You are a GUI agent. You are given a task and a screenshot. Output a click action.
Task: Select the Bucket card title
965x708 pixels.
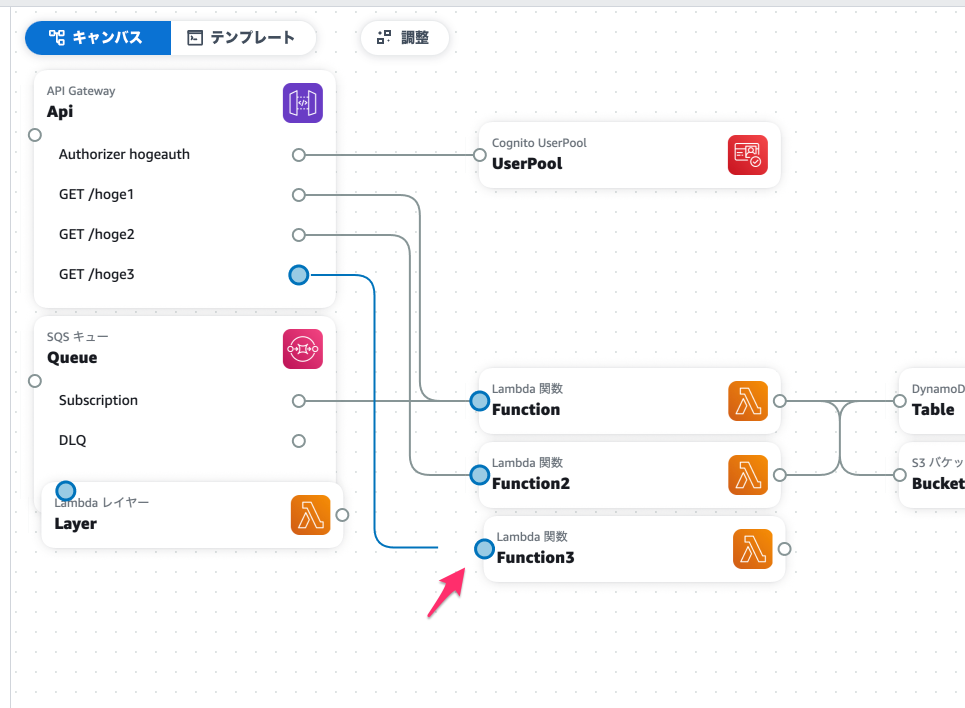(938, 484)
